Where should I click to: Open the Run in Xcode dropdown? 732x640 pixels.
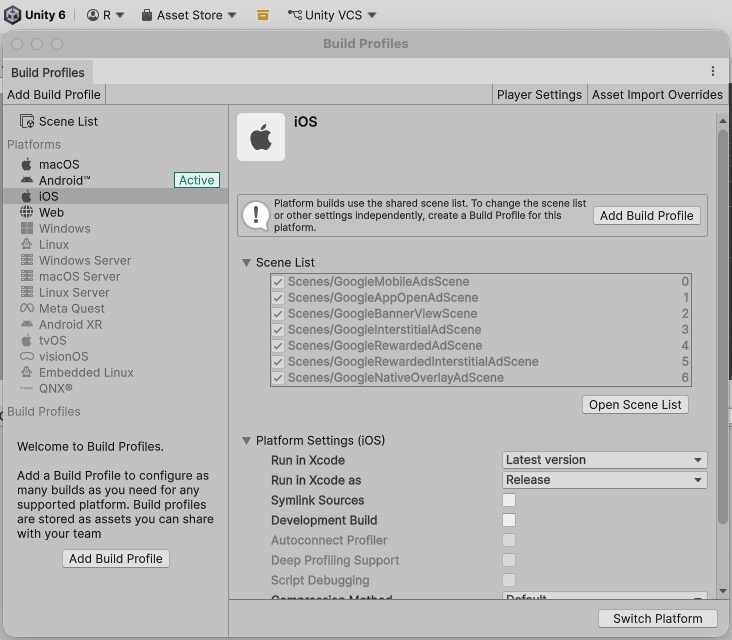tap(605, 460)
